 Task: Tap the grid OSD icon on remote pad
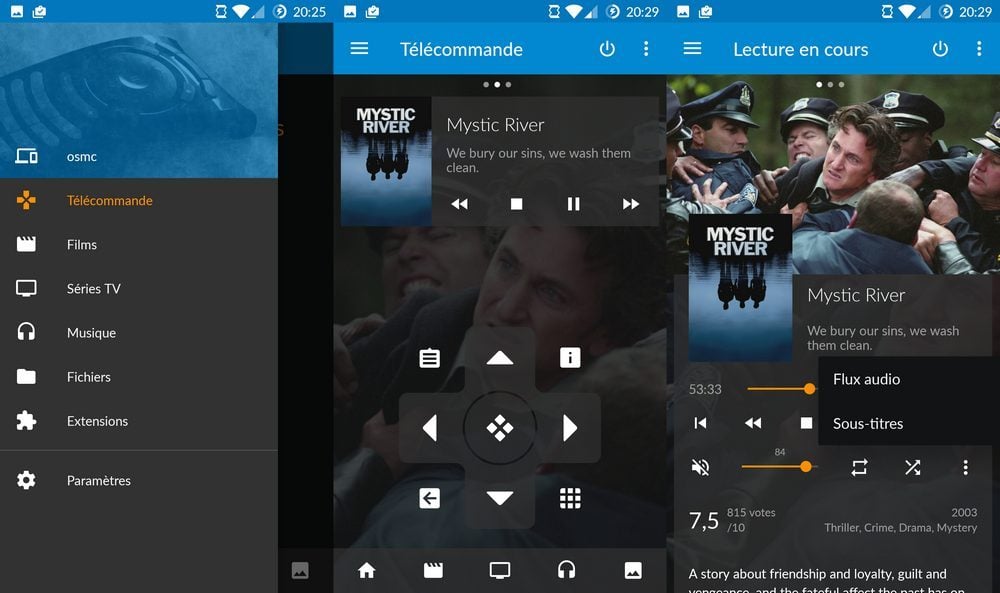pos(570,498)
